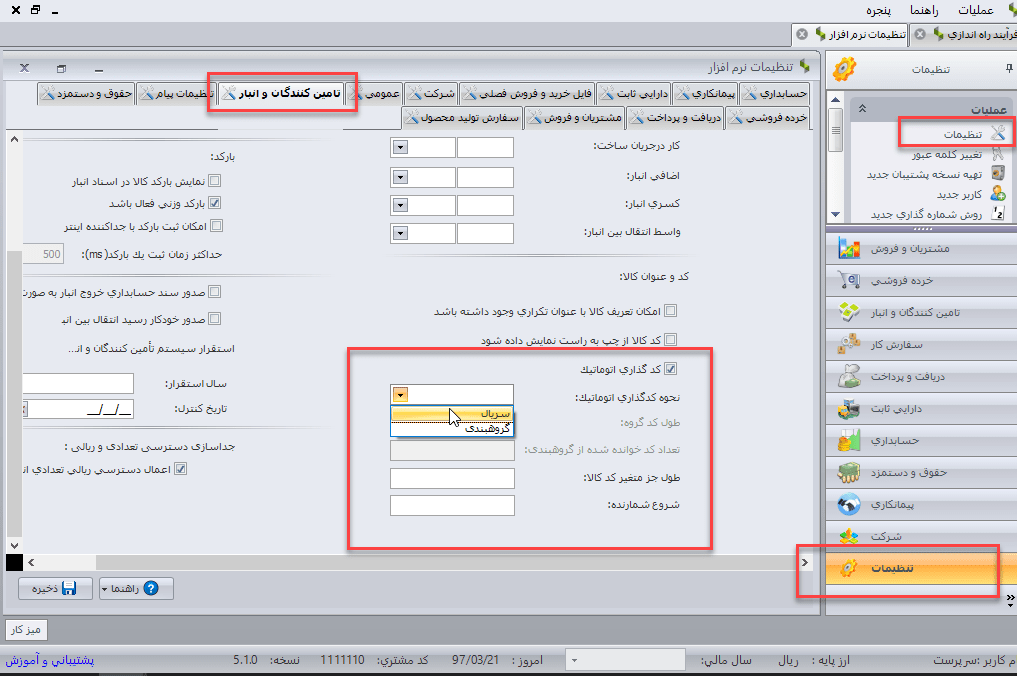This screenshot has height=676, width=1017.
Task: Click the تغییر کلمه عبور icon
Action: [997, 154]
